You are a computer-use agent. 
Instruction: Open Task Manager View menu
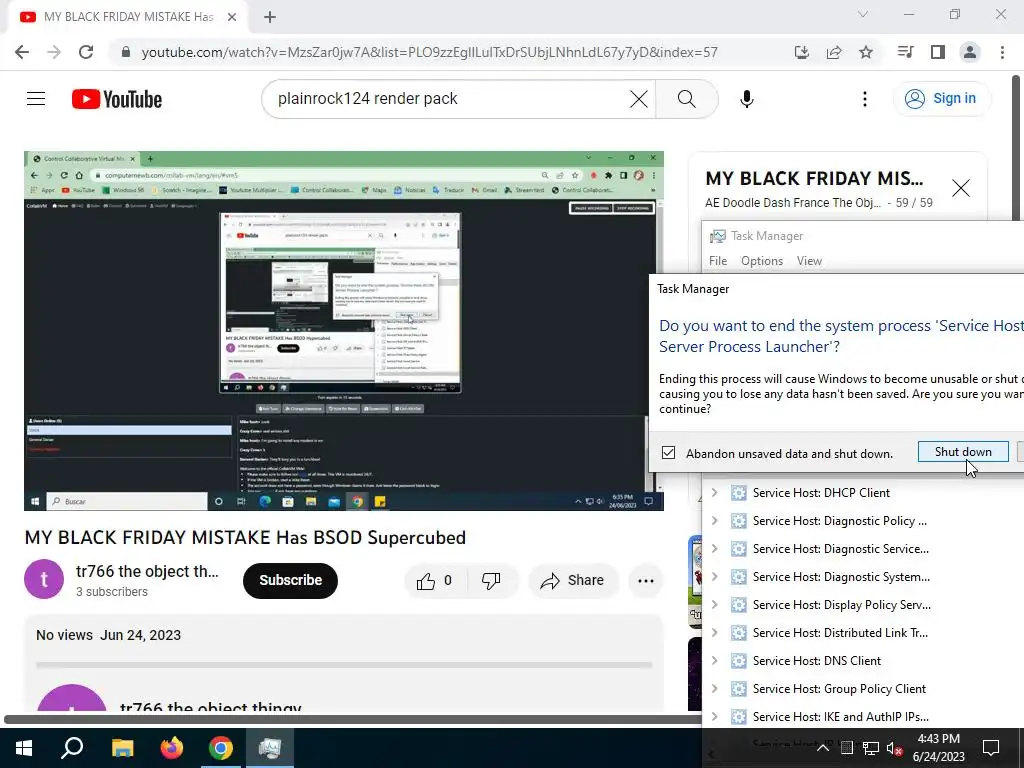809,261
